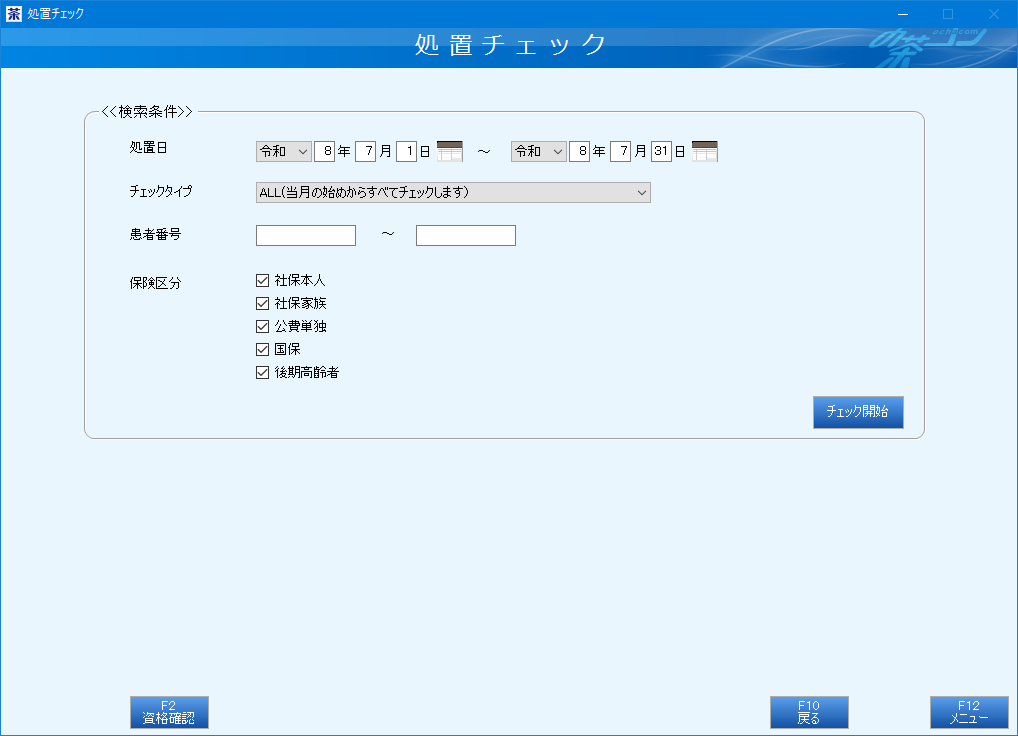Click the チェック開始 button
This screenshot has height=736, width=1018.
[x=858, y=412]
